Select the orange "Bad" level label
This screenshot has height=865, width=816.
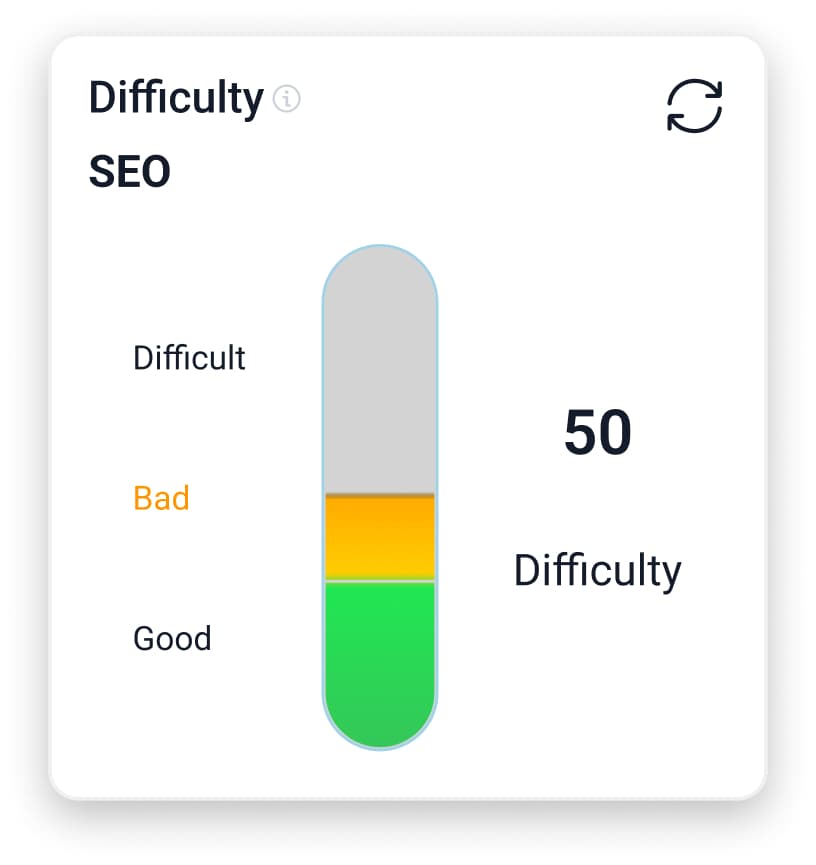[161, 497]
